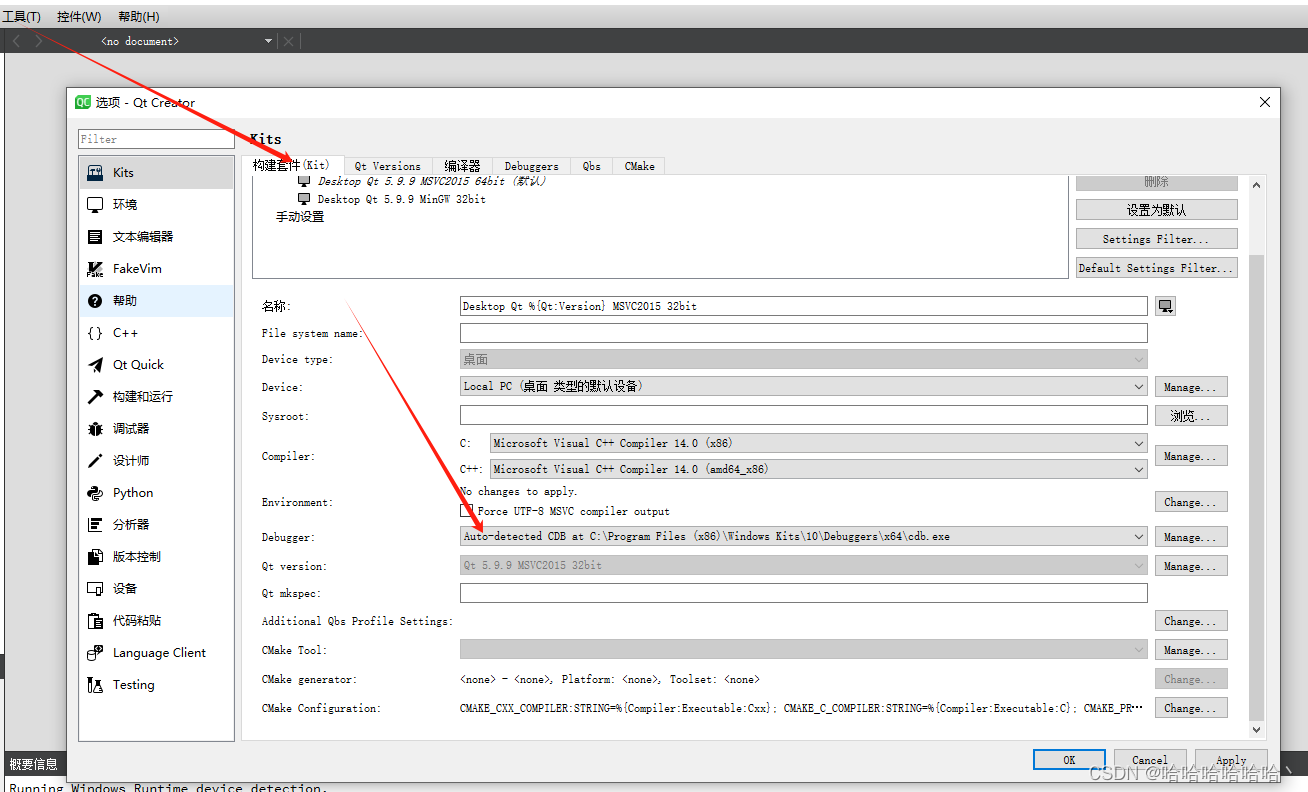Go forward with the right navigation arrow
1308x792 pixels.
pos(39,41)
